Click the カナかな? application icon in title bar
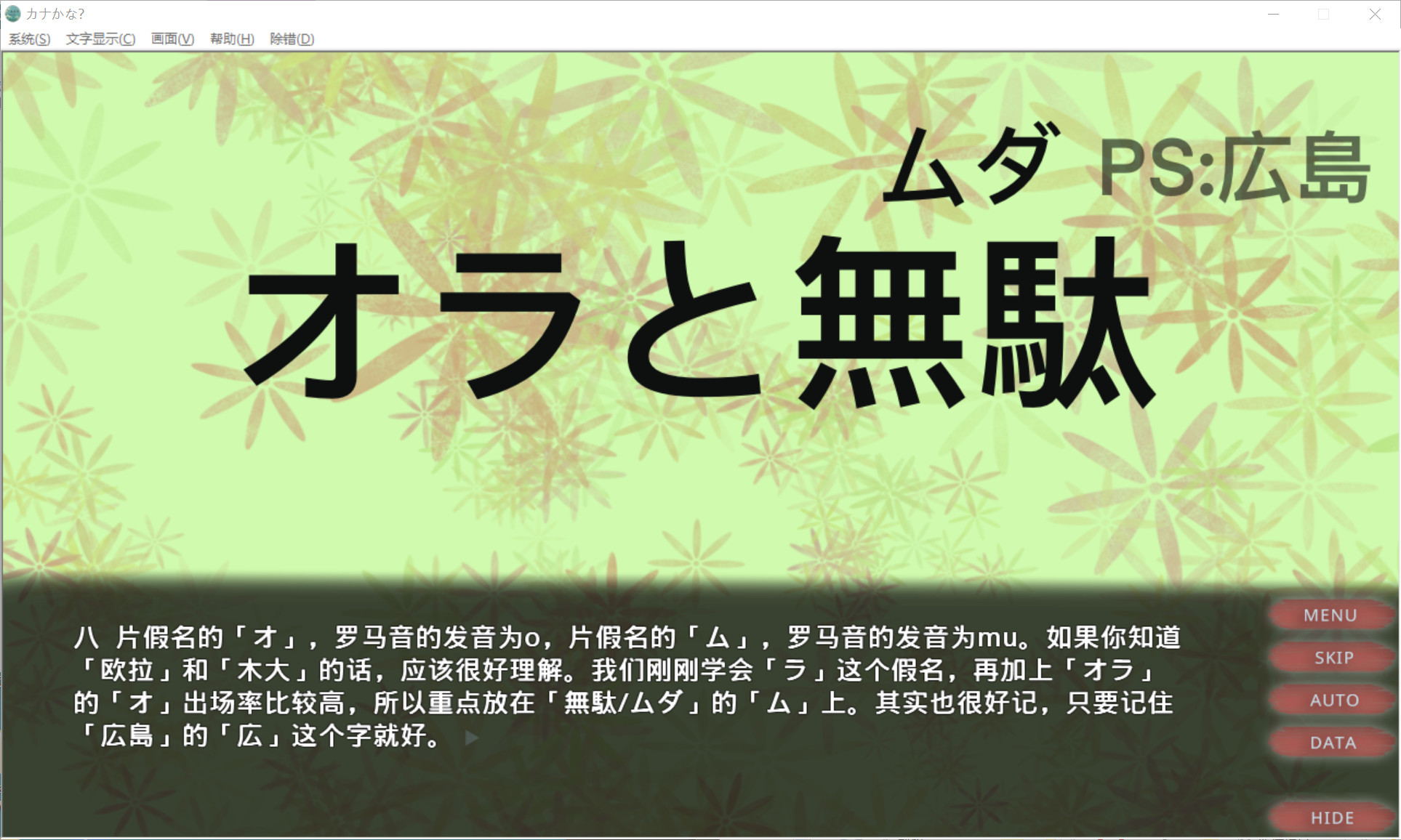The height and width of the screenshot is (840, 1401). coord(15,13)
